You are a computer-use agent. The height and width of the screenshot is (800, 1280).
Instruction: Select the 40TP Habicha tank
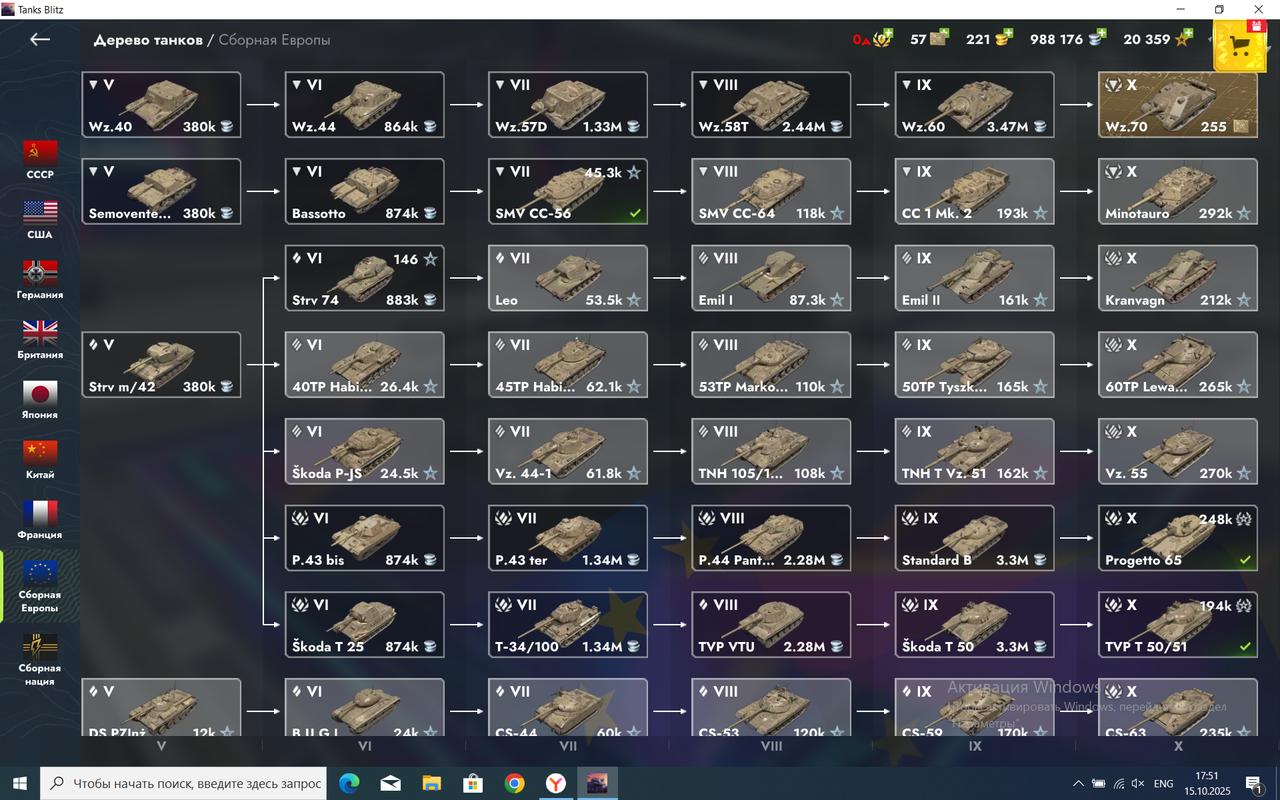pos(365,365)
